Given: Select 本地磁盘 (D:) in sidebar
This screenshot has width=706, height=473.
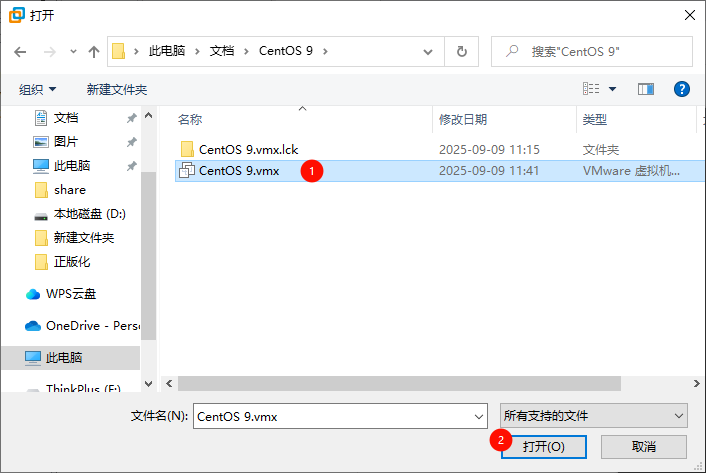Looking at the screenshot, I should point(90,214).
